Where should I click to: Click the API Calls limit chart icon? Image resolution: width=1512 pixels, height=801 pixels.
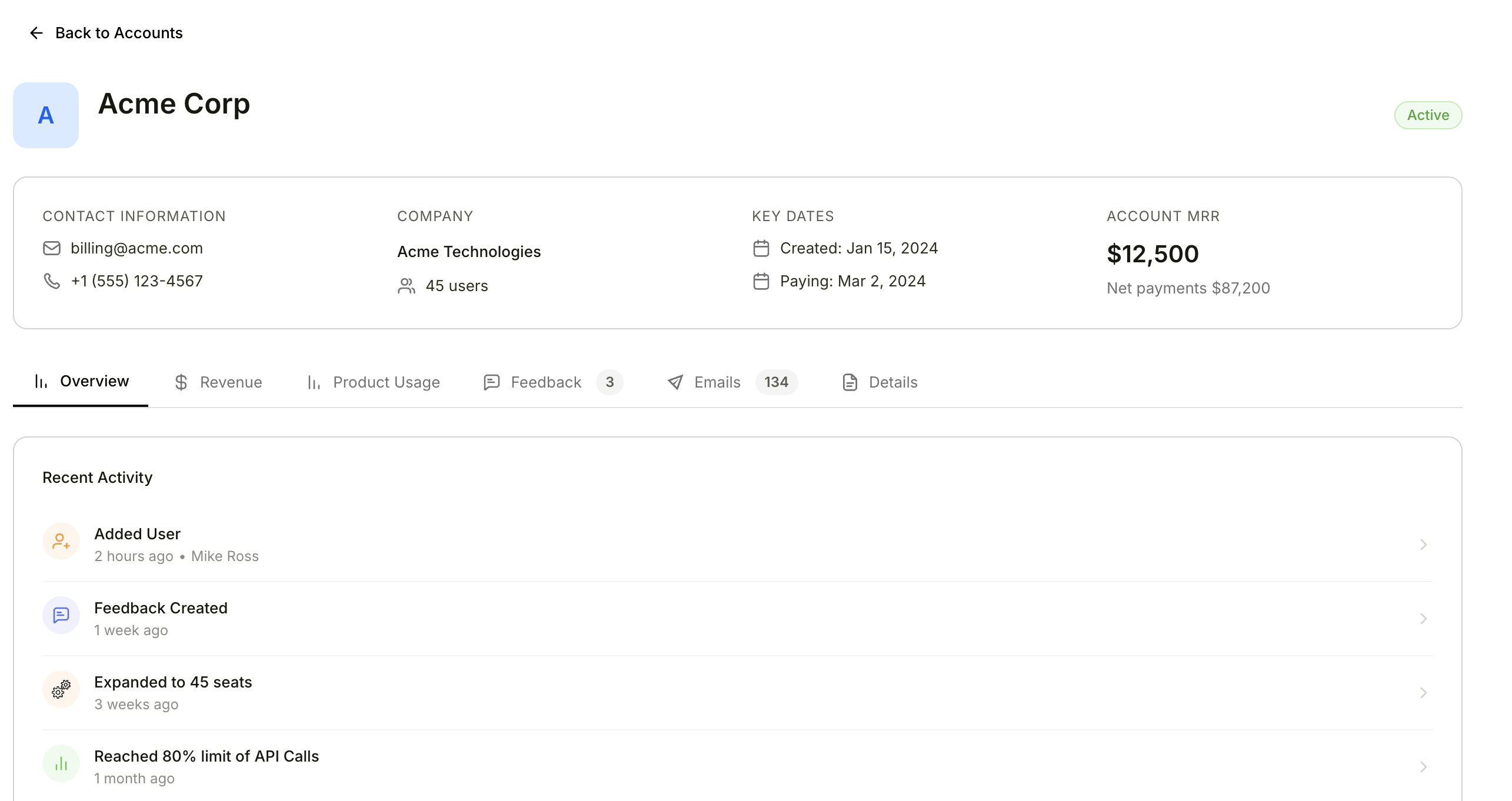tap(61, 763)
